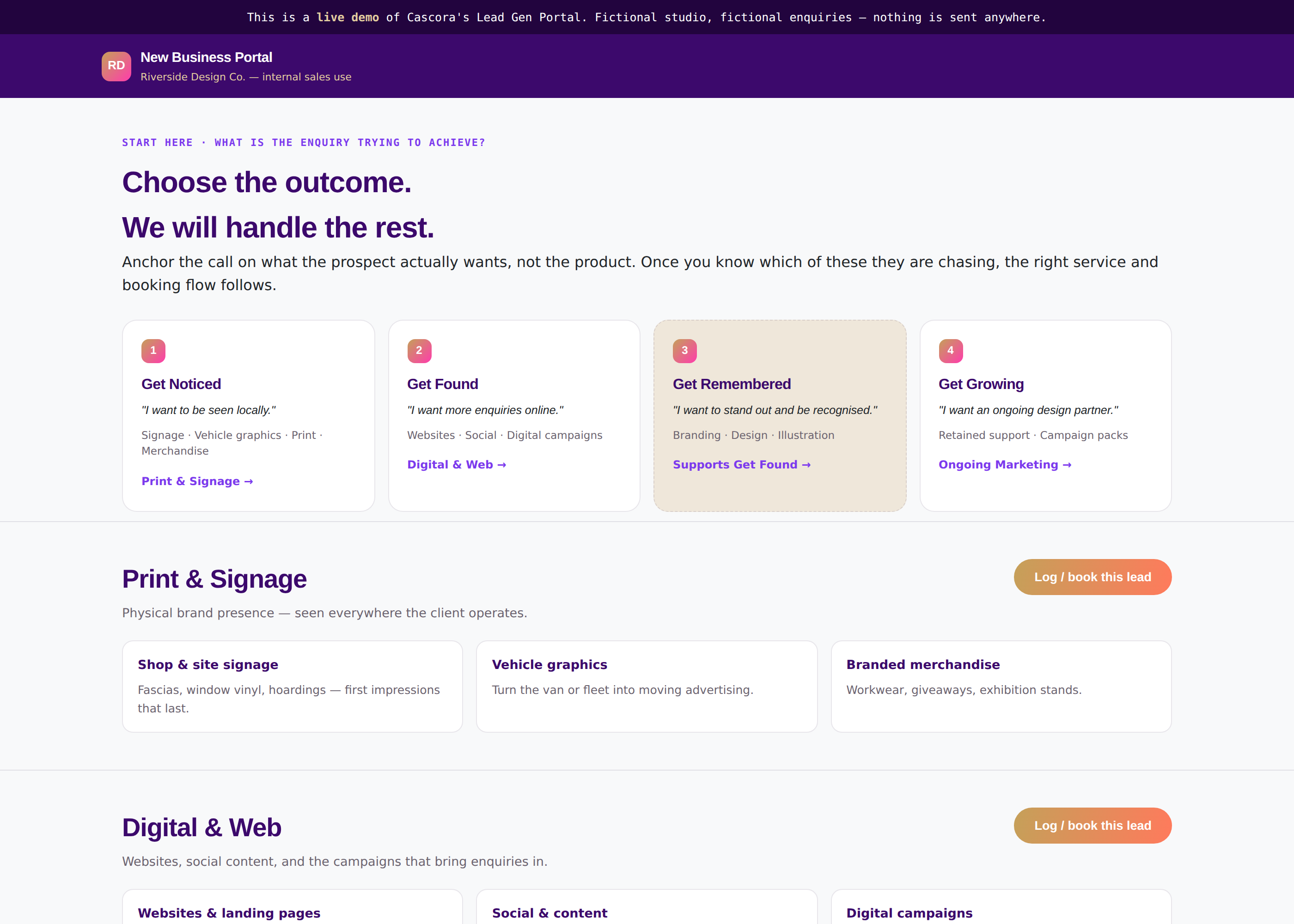Click the quote "I want to stand out and be recognised."
The width and height of the screenshot is (1294, 924).
click(x=775, y=410)
